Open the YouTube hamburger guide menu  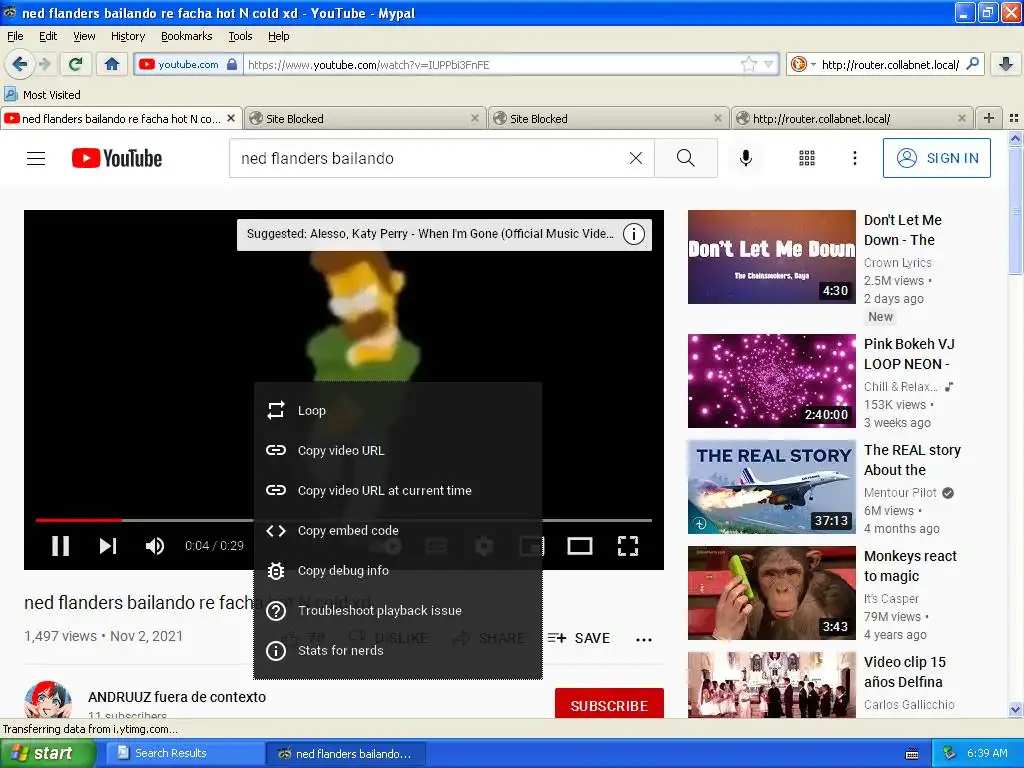tap(36, 158)
